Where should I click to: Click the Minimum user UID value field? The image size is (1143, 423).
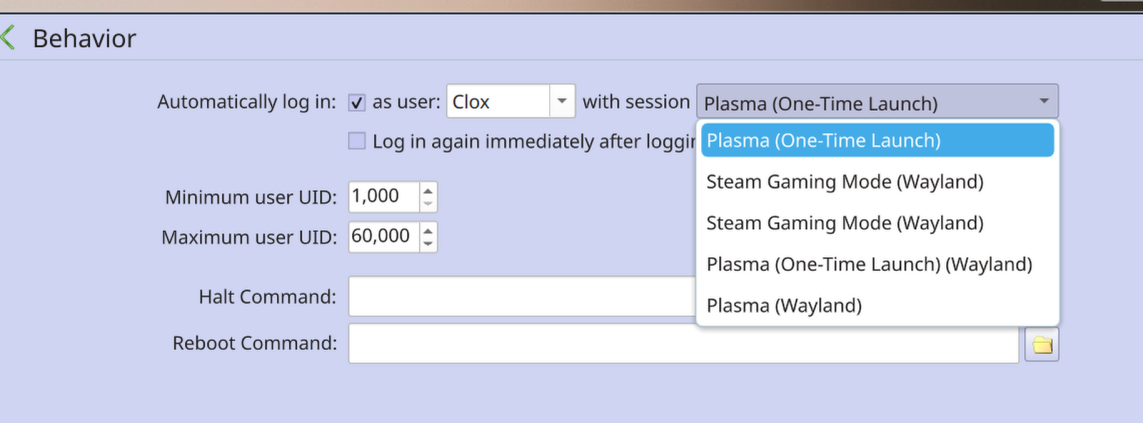click(x=383, y=197)
